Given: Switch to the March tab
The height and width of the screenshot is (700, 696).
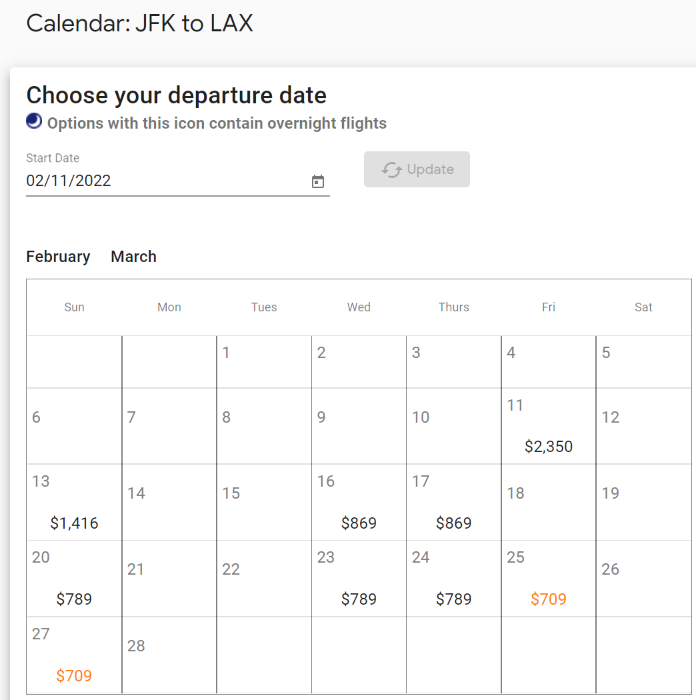Looking at the screenshot, I should (x=133, y=257).
